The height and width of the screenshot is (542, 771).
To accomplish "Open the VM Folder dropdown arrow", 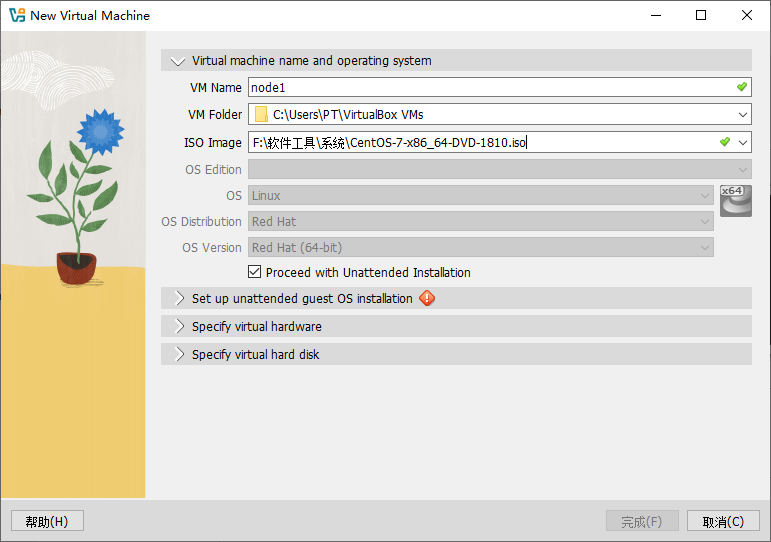I will (x=742, y=115).
